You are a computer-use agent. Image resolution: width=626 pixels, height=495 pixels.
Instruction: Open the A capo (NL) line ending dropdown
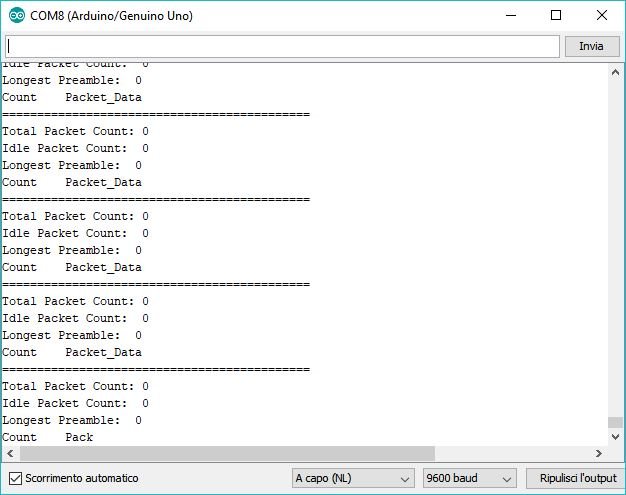[x=353, y=478]
